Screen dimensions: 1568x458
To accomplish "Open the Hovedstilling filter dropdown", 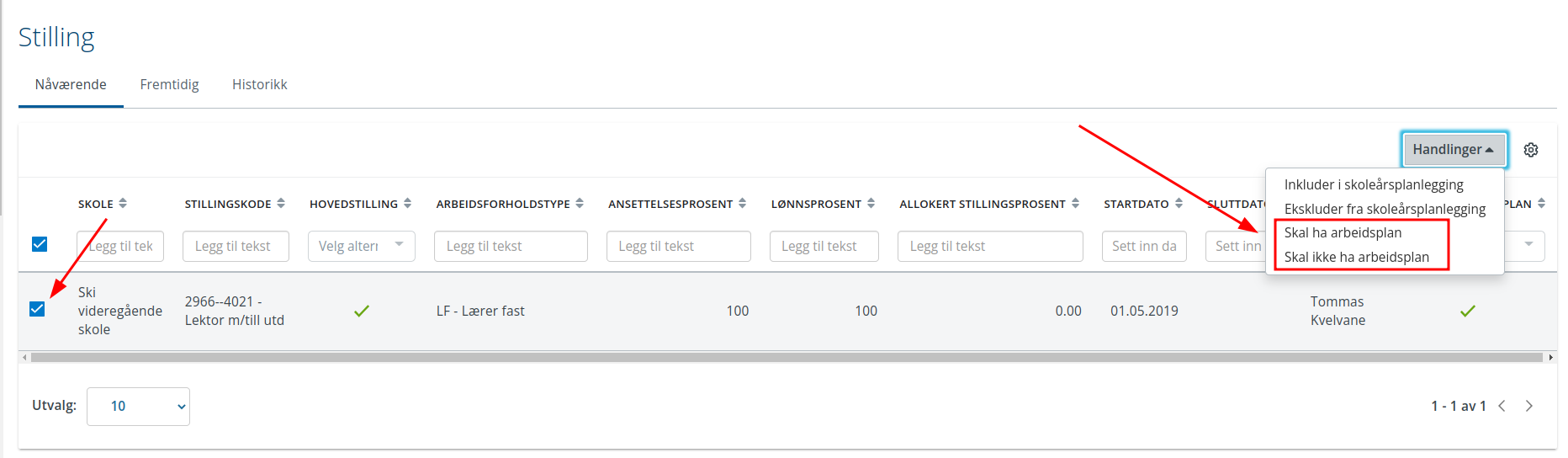I will [362, 246].
